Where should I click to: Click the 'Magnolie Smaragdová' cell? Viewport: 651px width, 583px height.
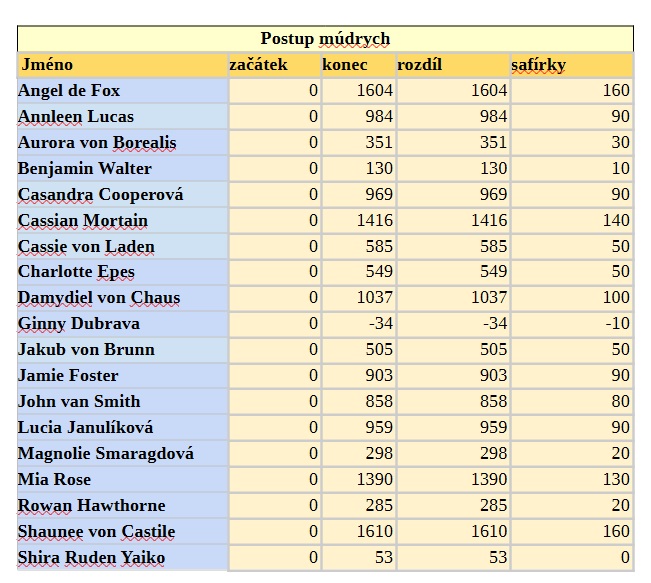tap(106, 454)
